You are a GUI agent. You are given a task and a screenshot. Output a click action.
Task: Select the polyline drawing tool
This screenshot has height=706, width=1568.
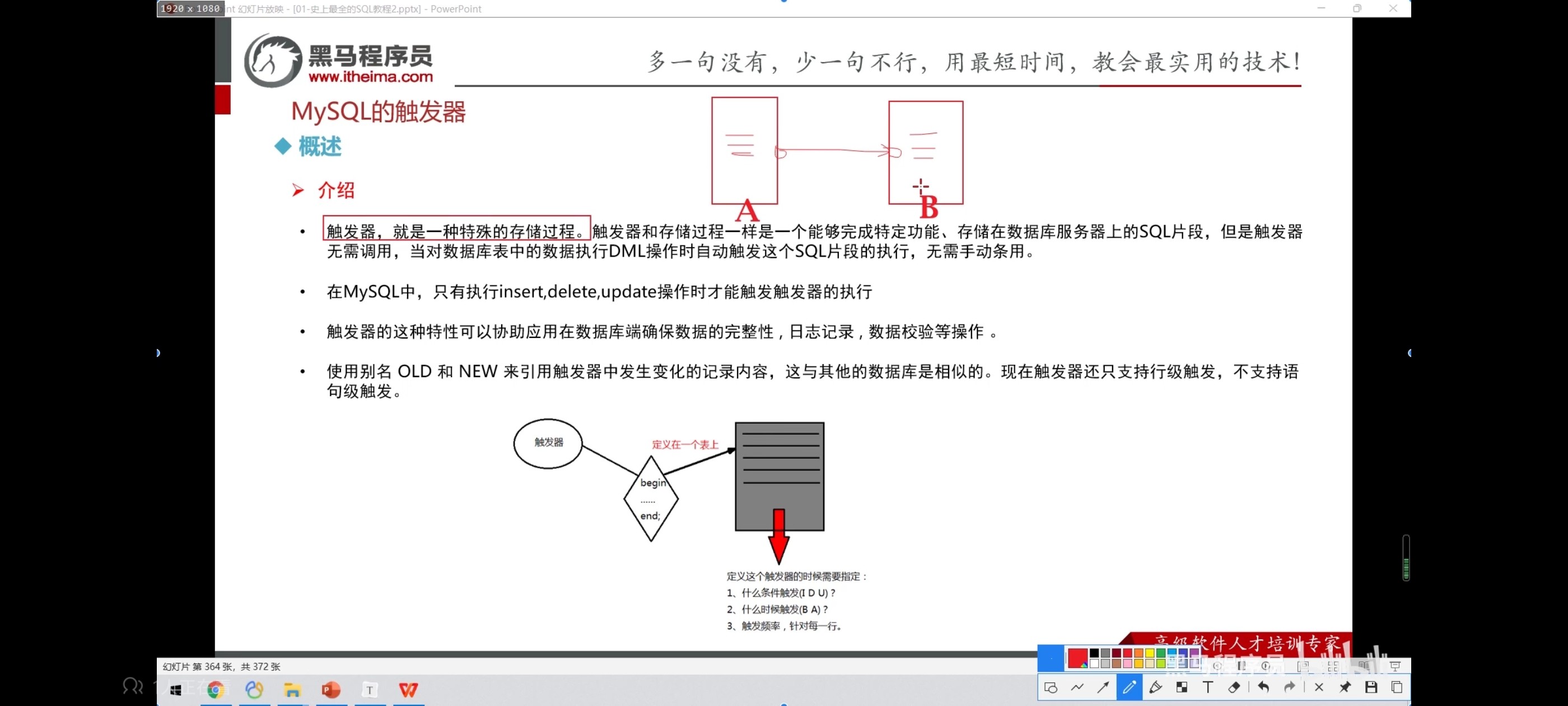point(1077,688)
